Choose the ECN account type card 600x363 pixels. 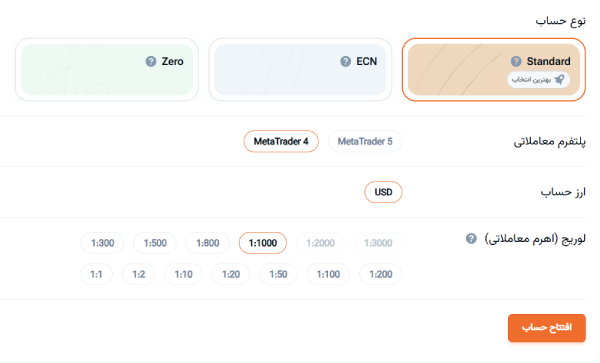[300, 70]
